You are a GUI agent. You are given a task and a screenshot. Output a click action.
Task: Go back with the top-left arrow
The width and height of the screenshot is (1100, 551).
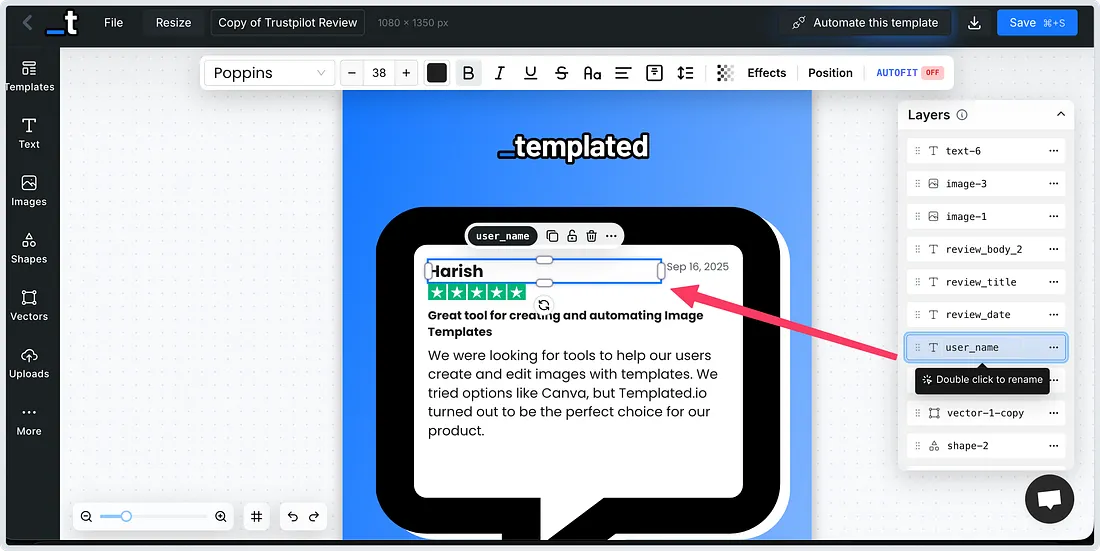pyautogui.click(x=27, y=22)
